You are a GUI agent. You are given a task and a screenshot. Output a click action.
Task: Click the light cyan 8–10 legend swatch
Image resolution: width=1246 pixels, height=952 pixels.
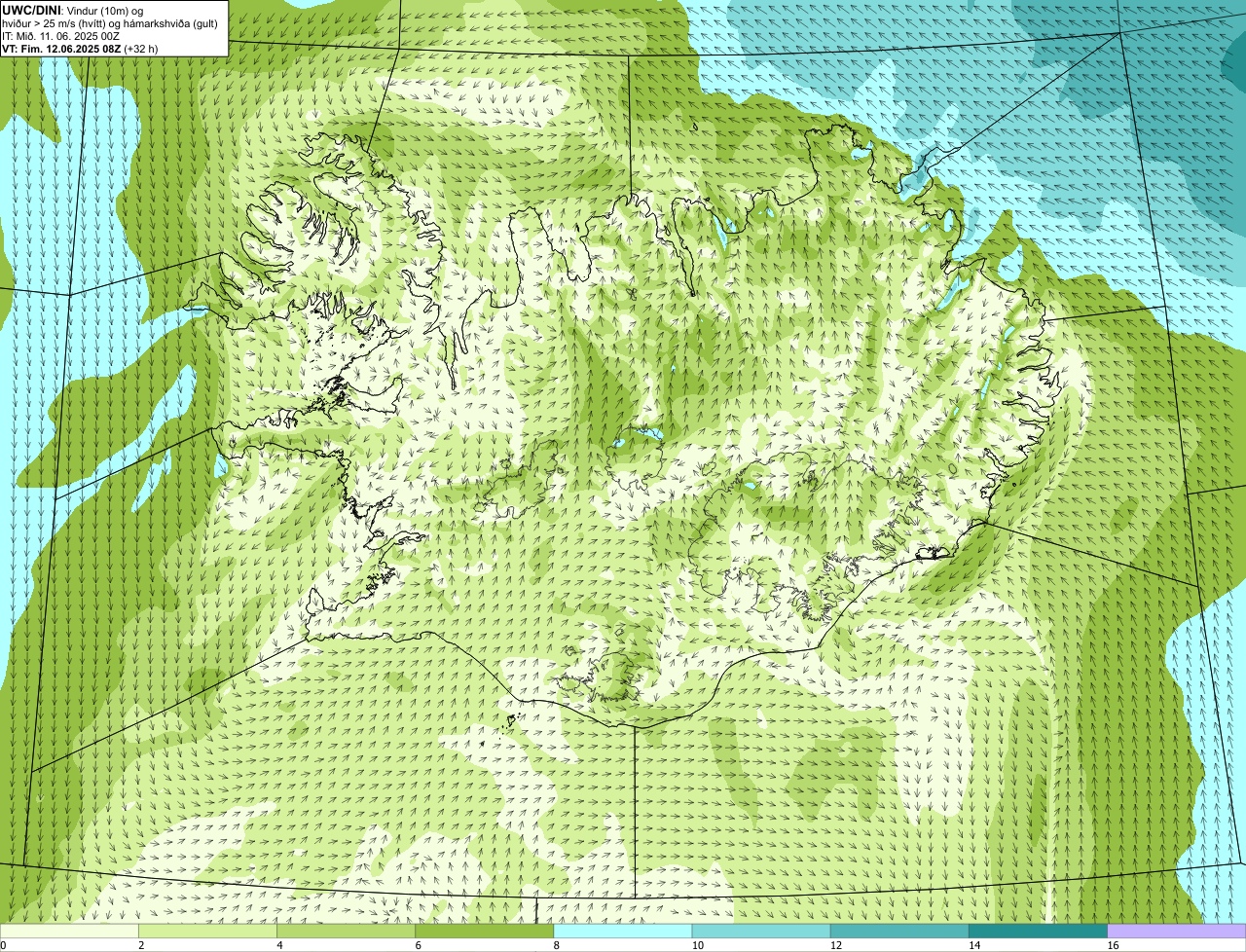tap(623, 932)
